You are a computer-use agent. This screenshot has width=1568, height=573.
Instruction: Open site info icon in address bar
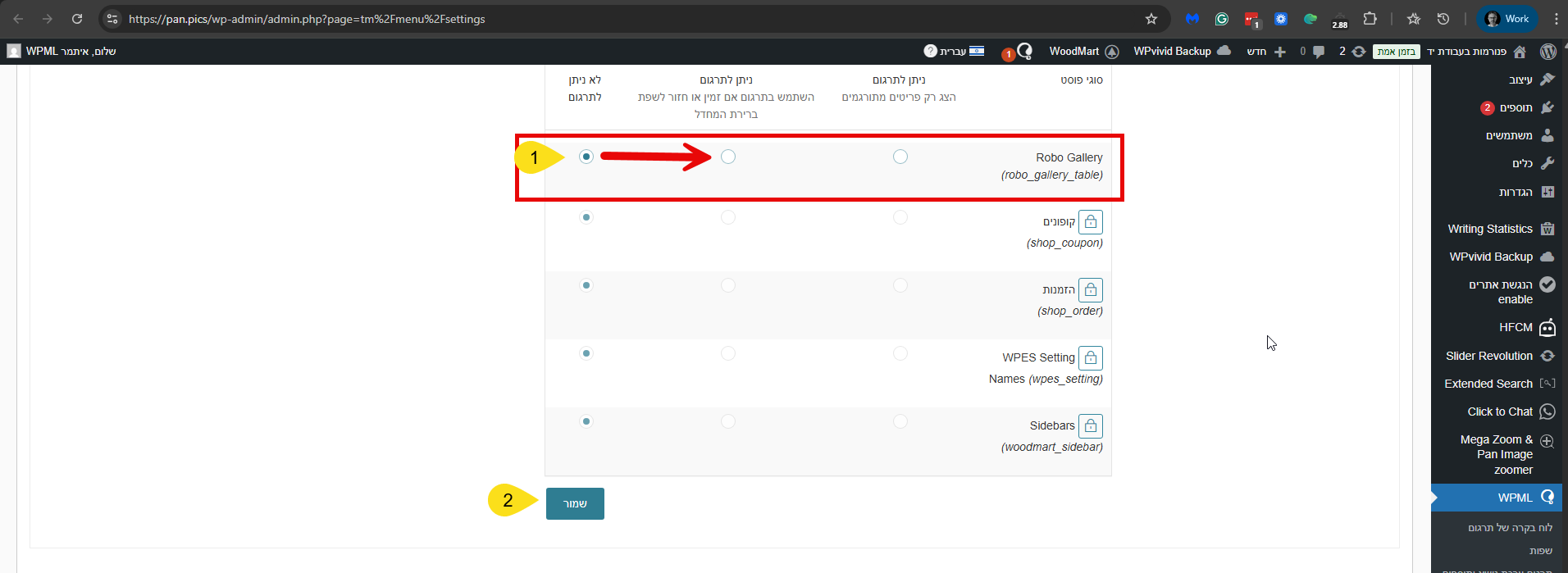113,19
